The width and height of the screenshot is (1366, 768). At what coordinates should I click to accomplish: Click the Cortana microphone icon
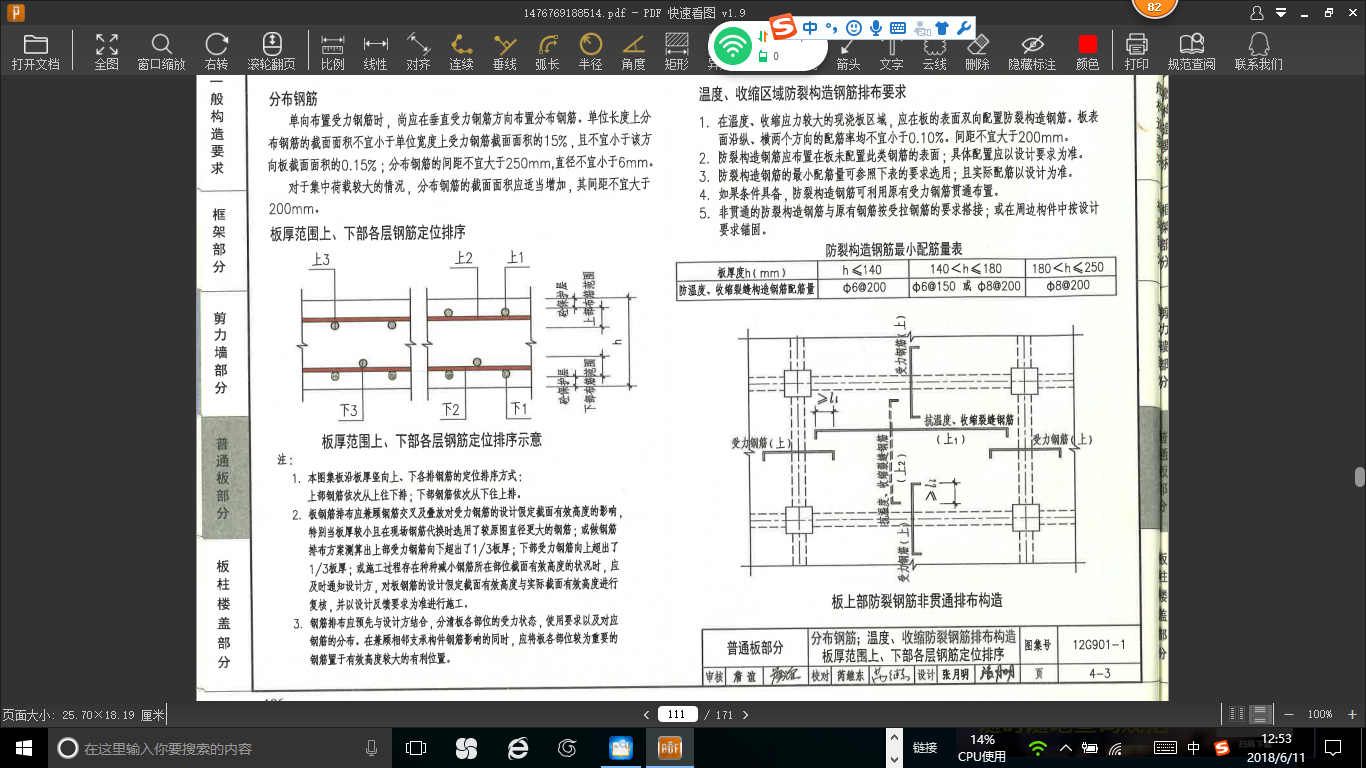click(371, 747)
